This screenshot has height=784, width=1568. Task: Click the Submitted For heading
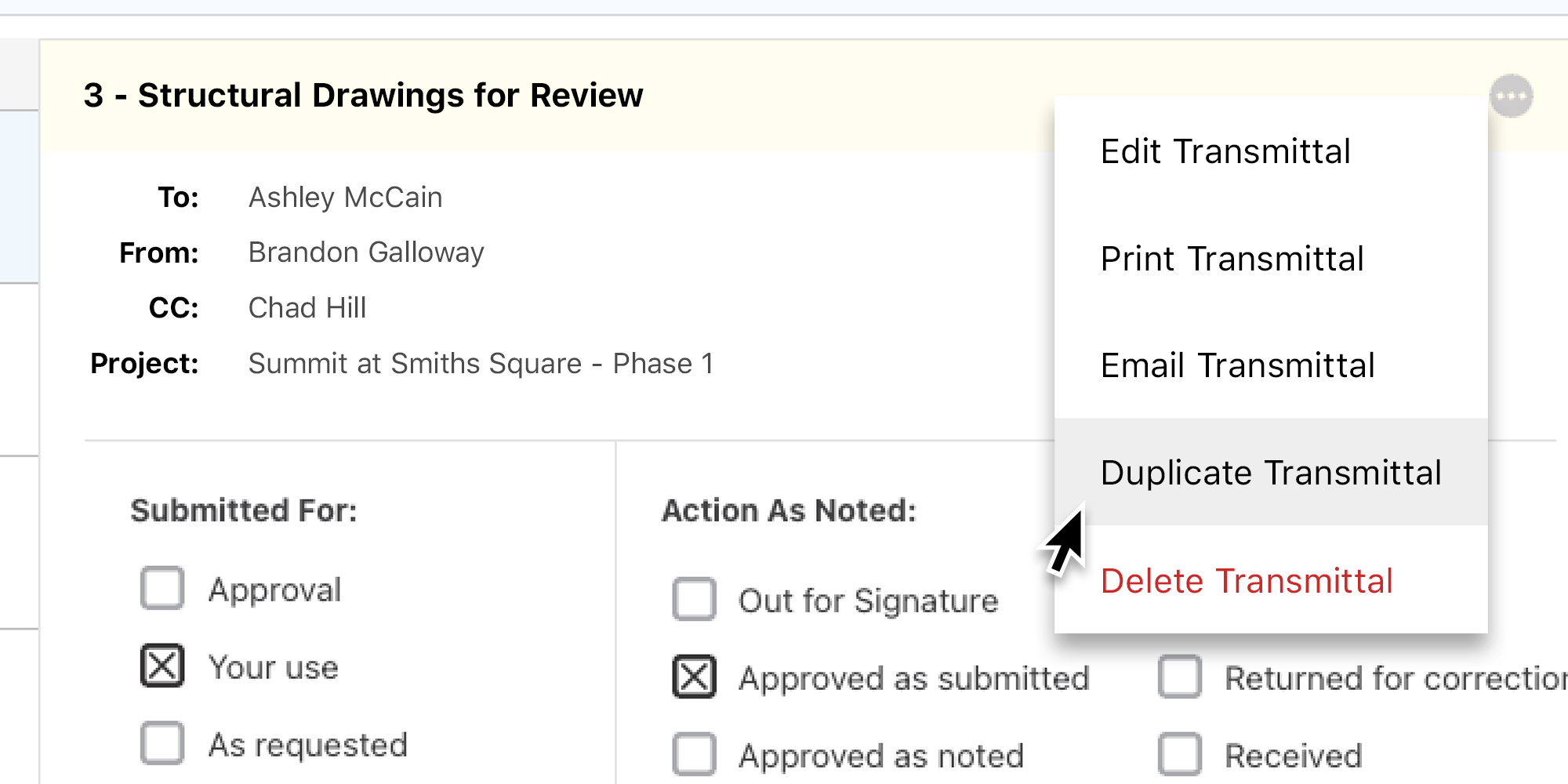[x=244, y=510]
